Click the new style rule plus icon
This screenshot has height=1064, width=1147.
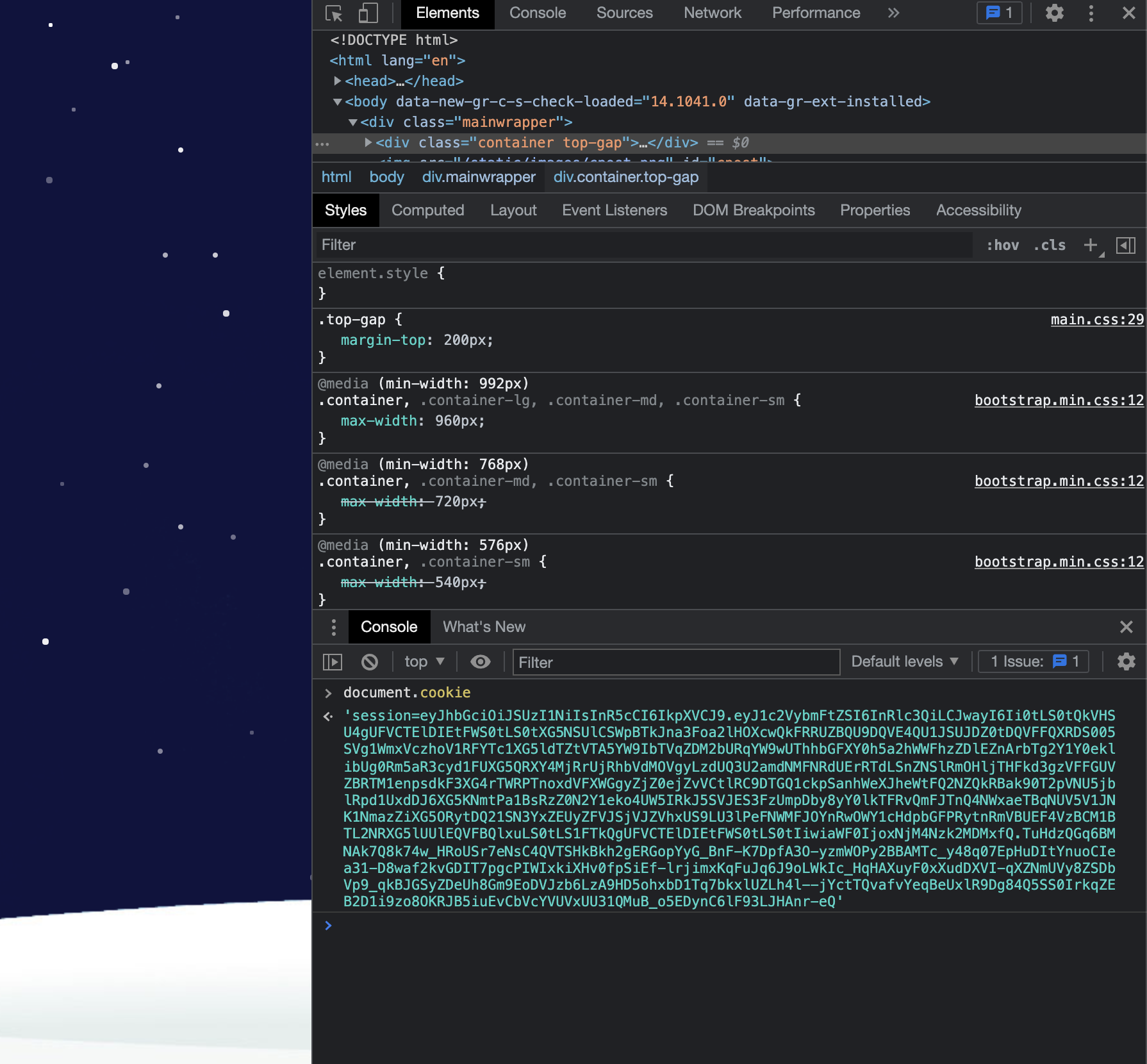(1091, 245)
